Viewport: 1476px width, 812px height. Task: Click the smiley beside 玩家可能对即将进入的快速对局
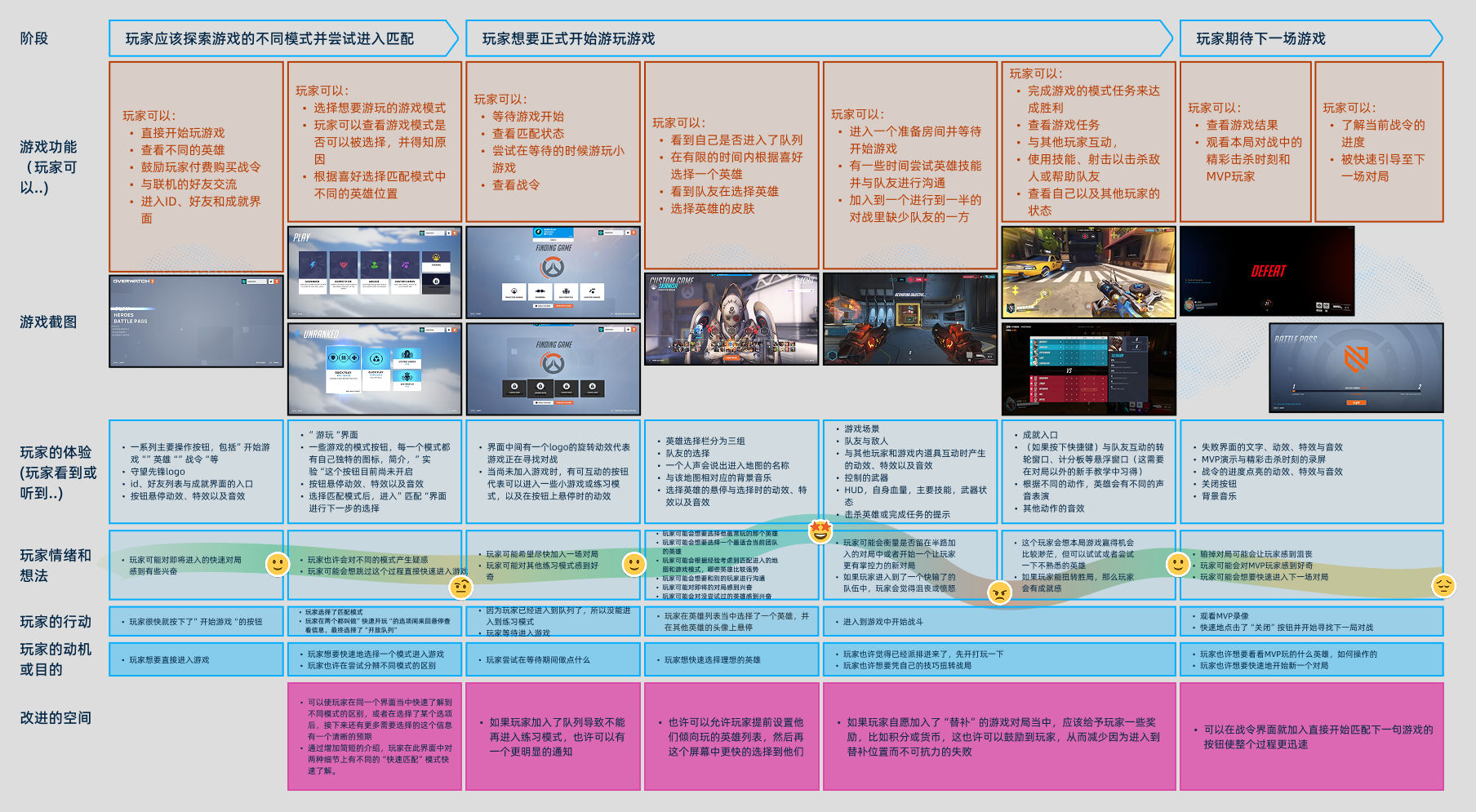[x=278, y=564]
